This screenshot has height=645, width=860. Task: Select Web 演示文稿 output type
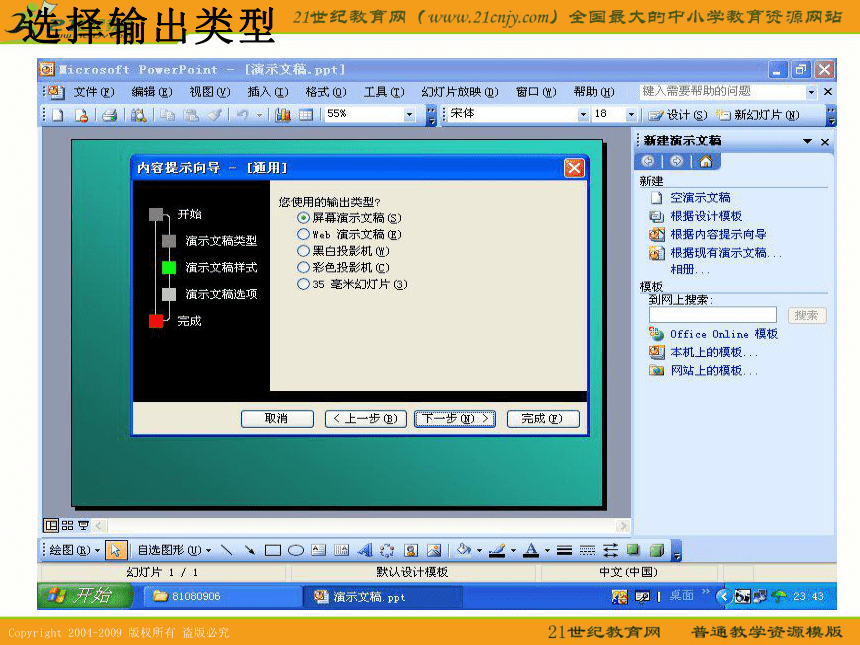[x=350, y=234]
